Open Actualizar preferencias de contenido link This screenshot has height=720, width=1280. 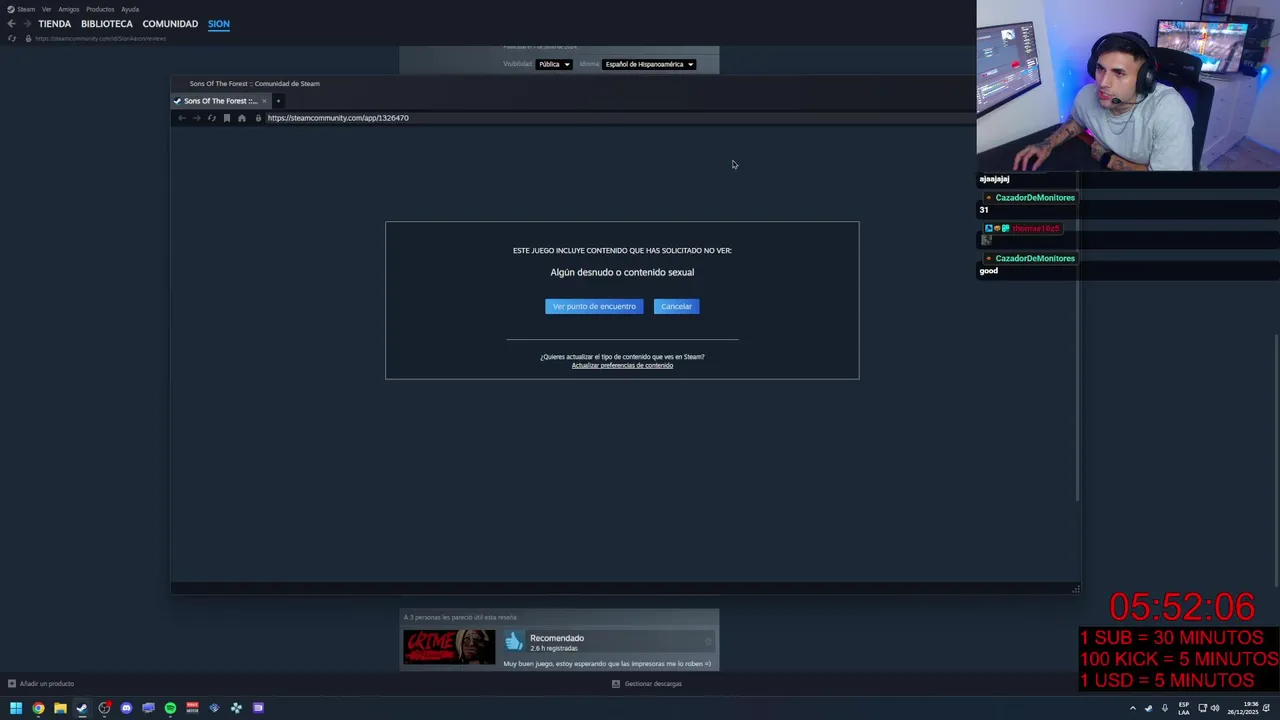click(622, 365)
